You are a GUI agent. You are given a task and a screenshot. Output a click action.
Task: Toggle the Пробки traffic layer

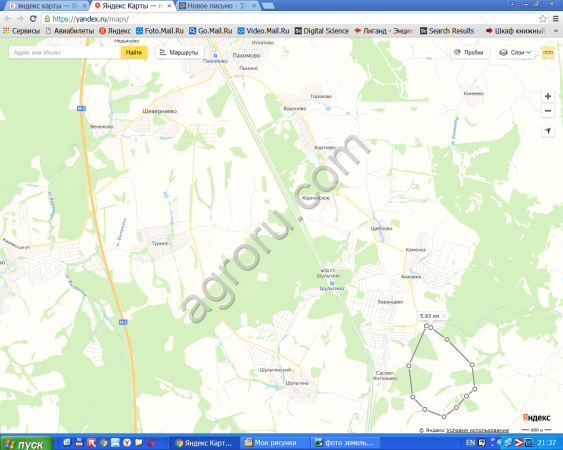point(470,52)
